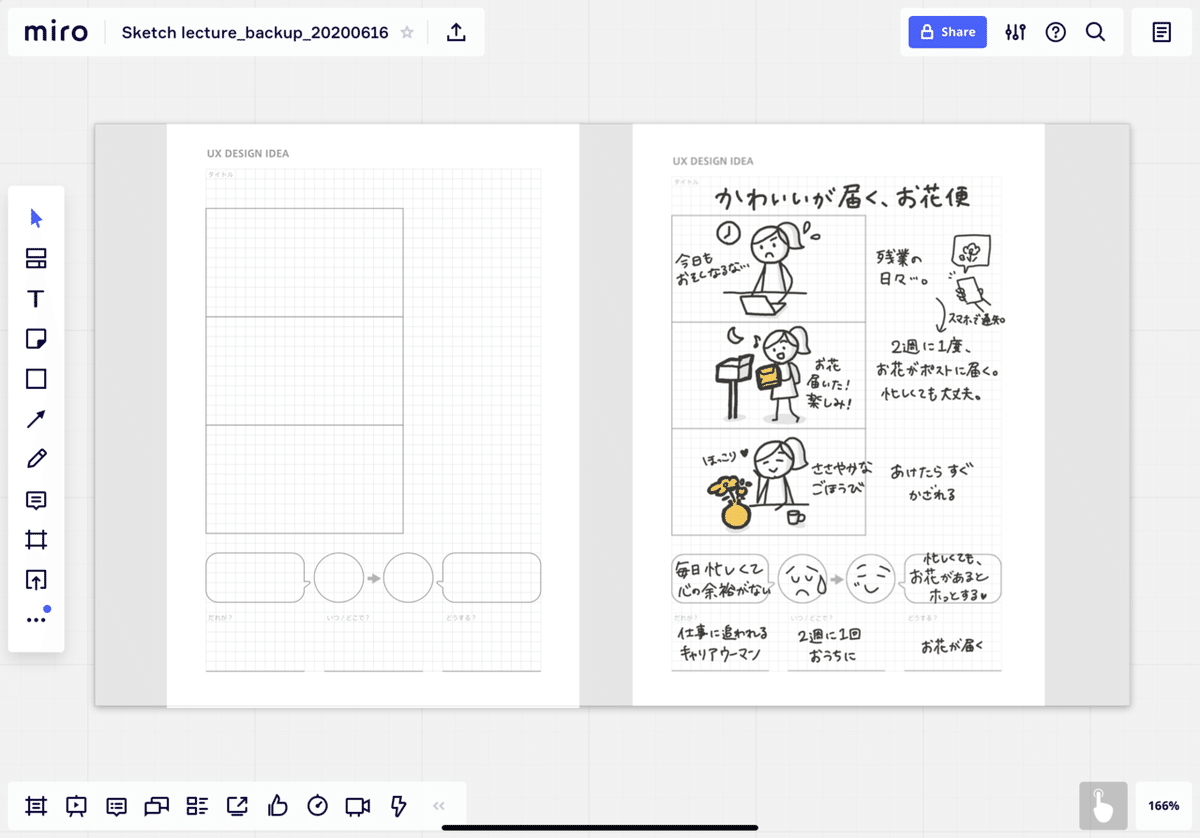Select the Sticky note tool
The width and height of the screenshot is (1200, 838).
(35, 338)
